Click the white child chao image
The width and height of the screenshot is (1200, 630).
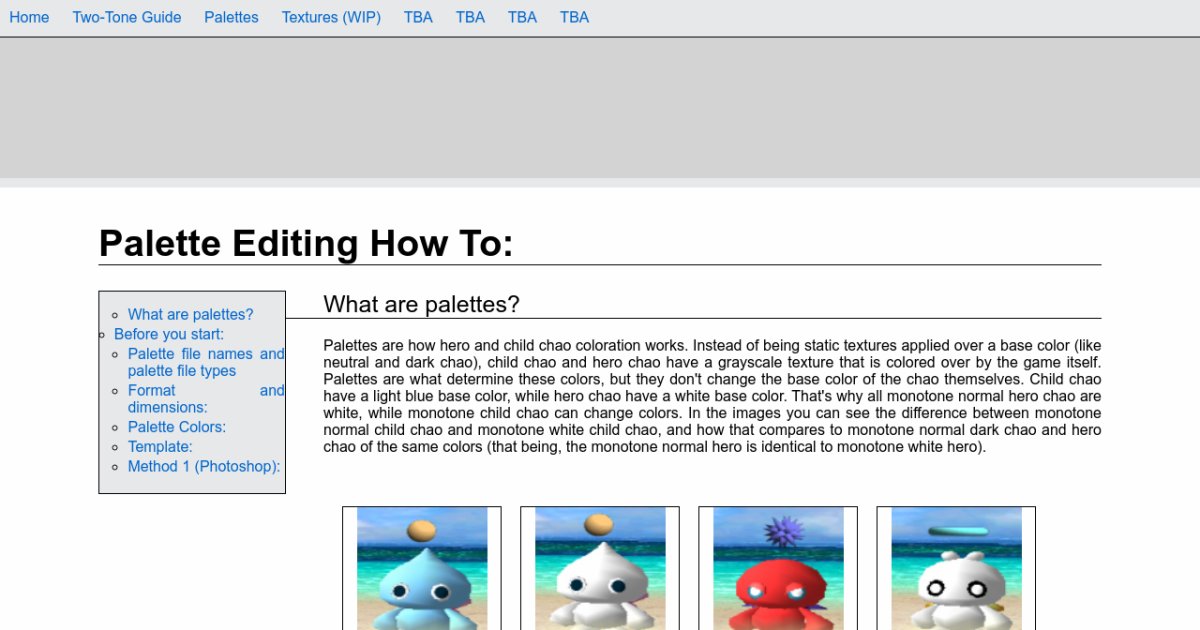[x=600, y=568]
